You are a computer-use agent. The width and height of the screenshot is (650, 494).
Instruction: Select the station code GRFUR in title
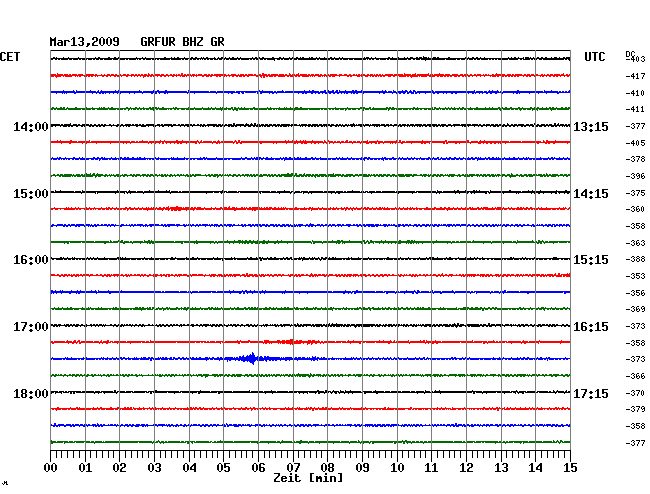coord(158,42)
